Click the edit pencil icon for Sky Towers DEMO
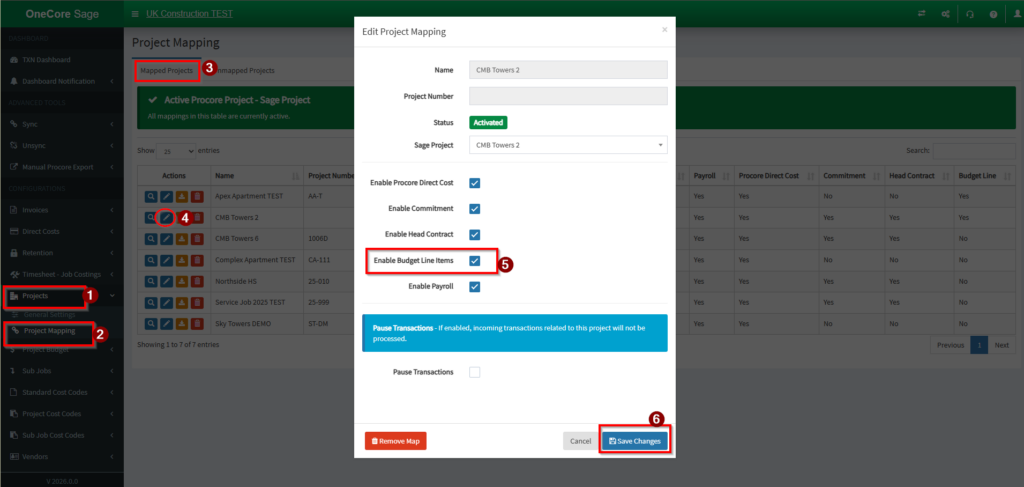 (x=167, y=324)
